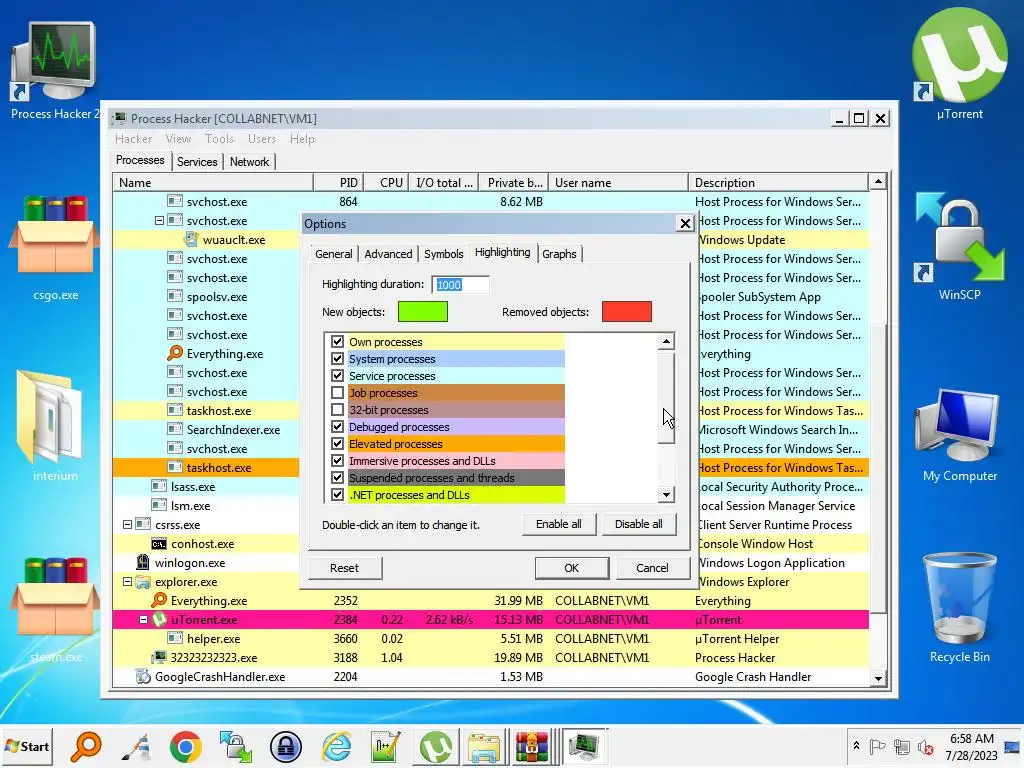Open the Hacker menu
Image resolution: width=1024 pixels, height=768 pixels.
click(x=133, y=138)
